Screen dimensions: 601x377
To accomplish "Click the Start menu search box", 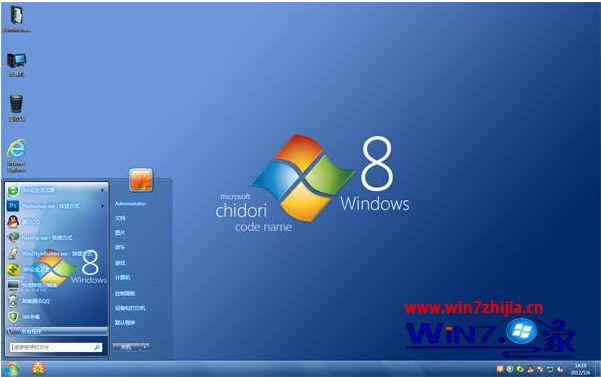I will pyautogui.click(x=56, y=347).
